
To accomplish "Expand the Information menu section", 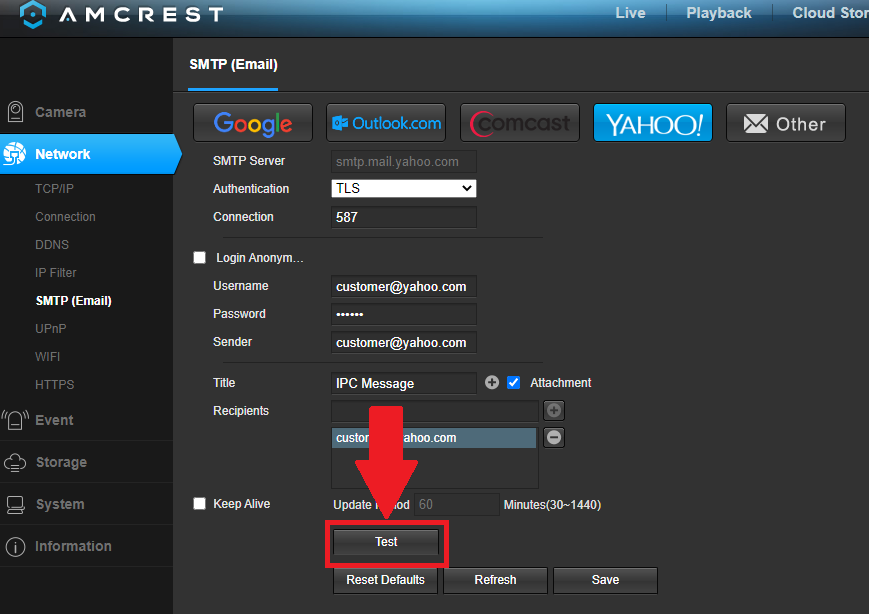I will pos(73,546).
